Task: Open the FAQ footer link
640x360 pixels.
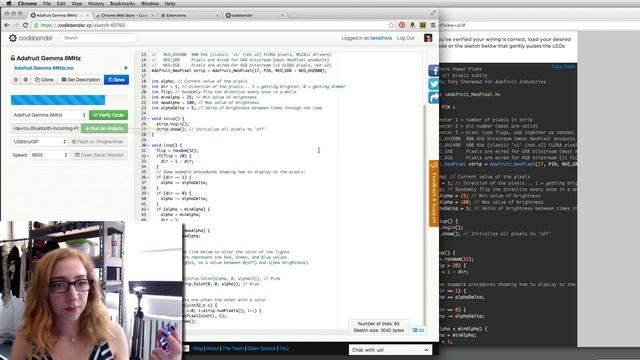Action: click(284, 348)
